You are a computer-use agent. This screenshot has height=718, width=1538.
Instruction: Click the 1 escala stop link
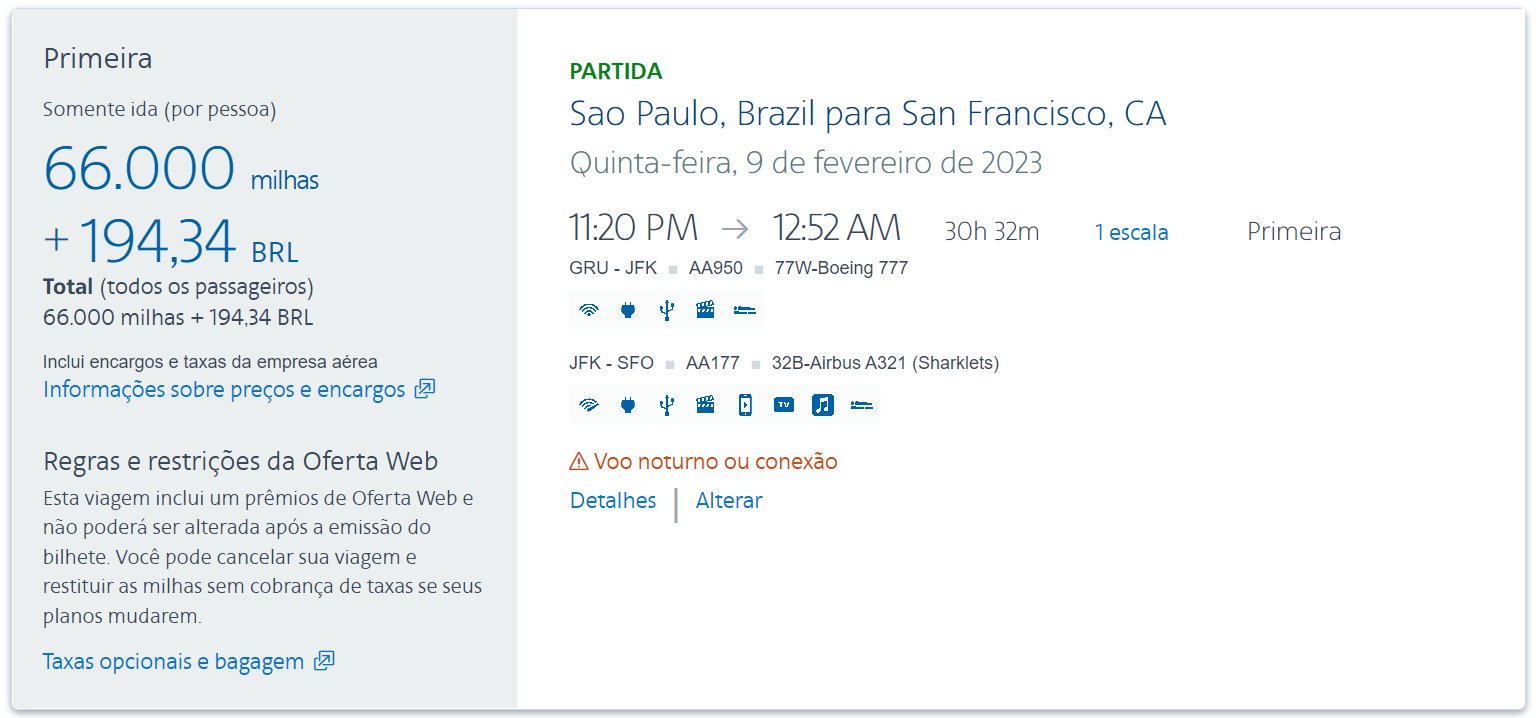click(1132, 232)
